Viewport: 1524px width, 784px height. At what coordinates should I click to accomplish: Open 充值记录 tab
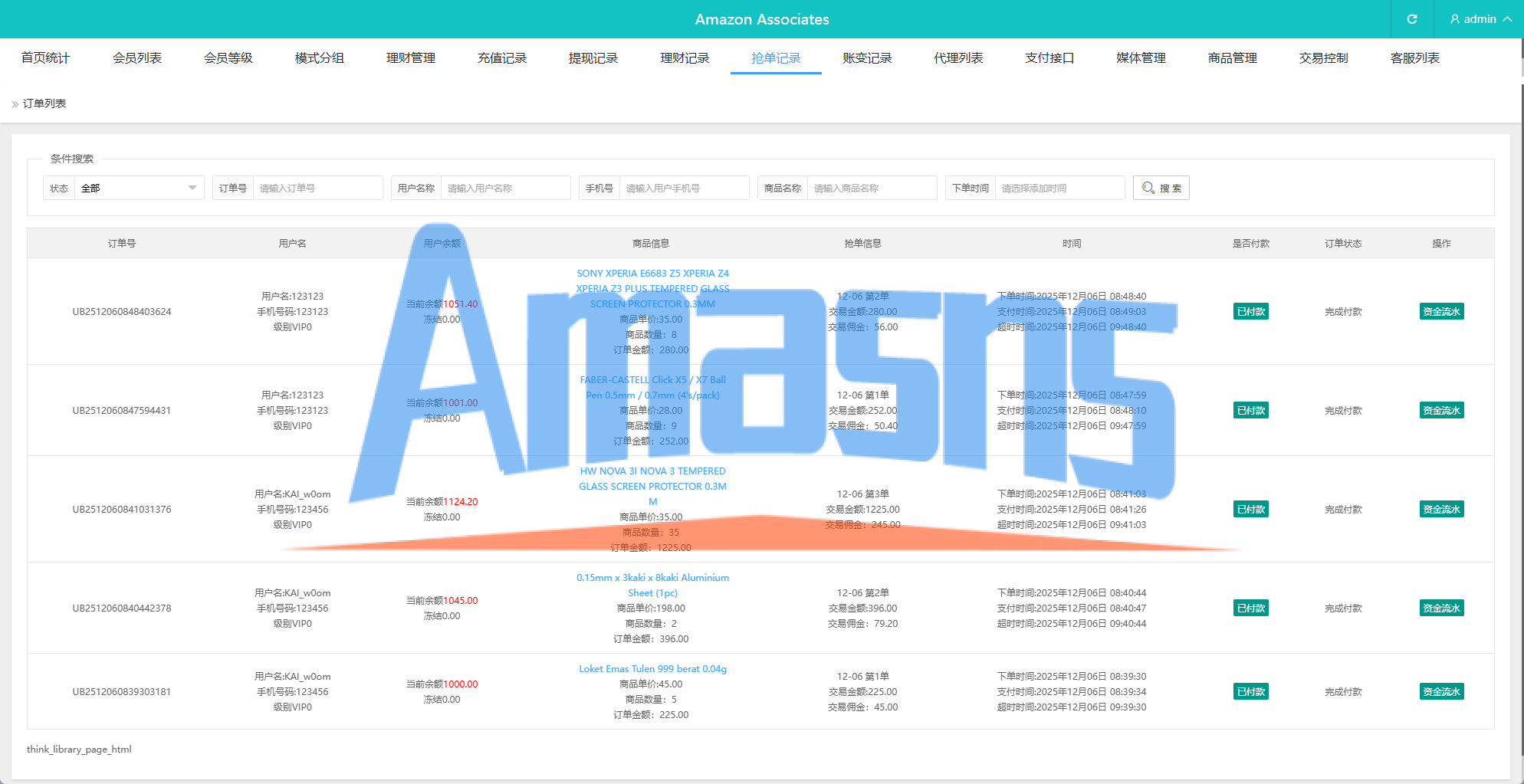(502, 58)
